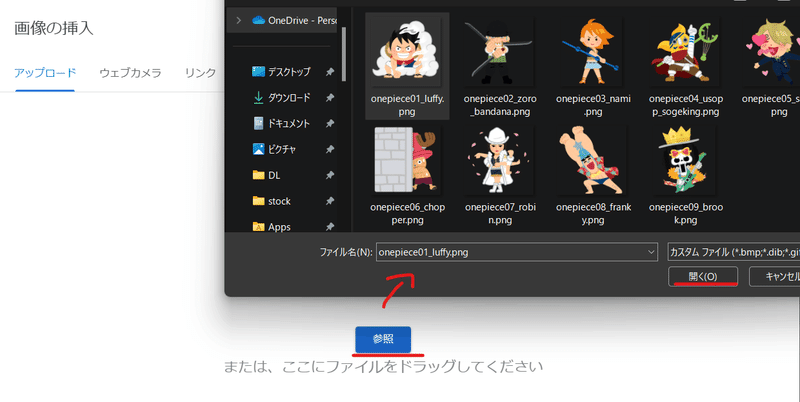Switch to the リンク tab

pyautogui.click(x=201, y=73)
